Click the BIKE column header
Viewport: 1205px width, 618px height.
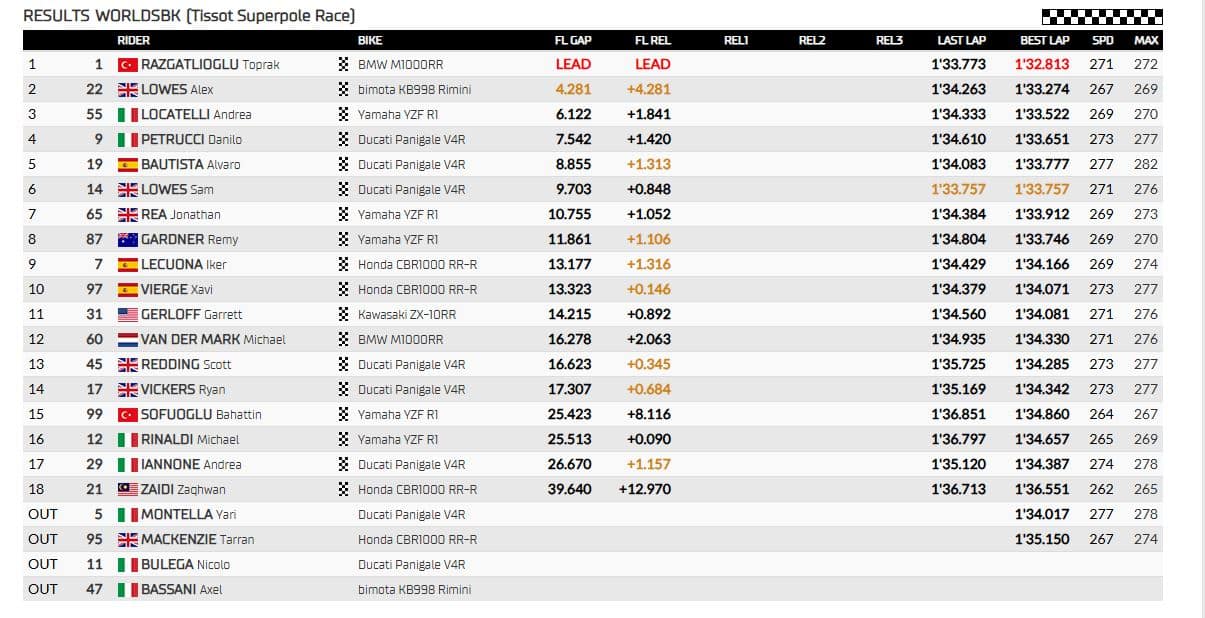(x=370, y=40)
